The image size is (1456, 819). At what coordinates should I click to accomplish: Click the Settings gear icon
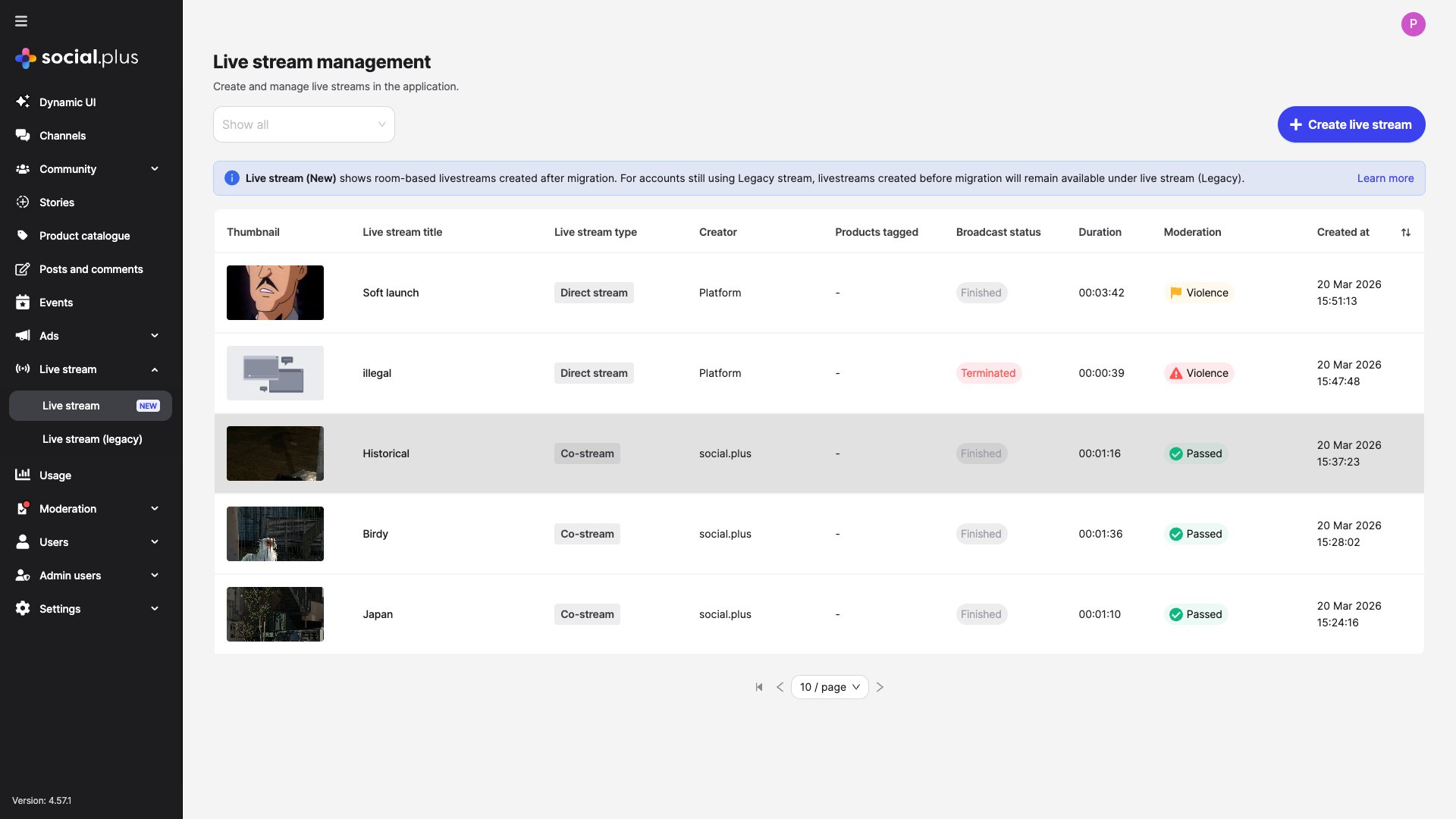(x=23, y=608)
